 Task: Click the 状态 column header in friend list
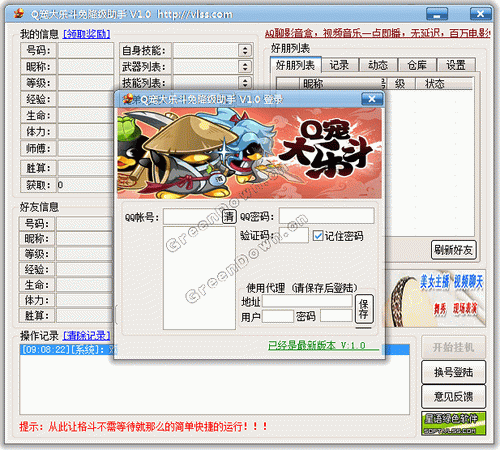pos(444,83)
